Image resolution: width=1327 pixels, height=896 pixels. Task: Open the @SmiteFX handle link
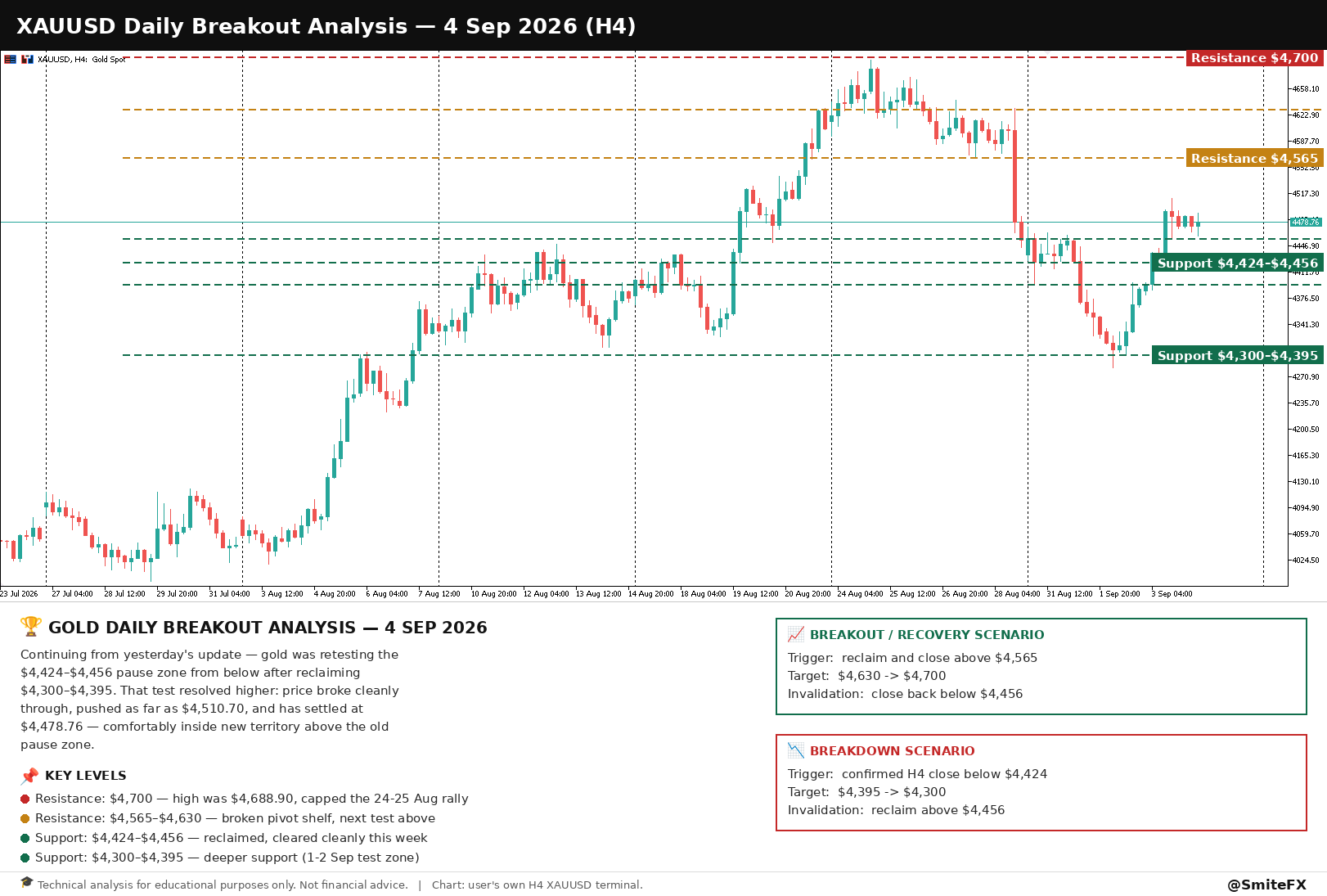1266,885
